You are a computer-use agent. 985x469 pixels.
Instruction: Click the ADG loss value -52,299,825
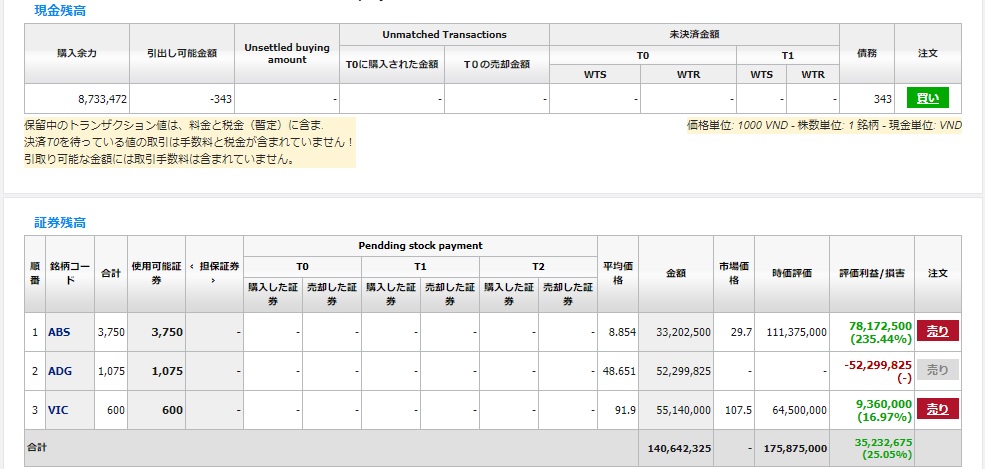tap(877, 365)
